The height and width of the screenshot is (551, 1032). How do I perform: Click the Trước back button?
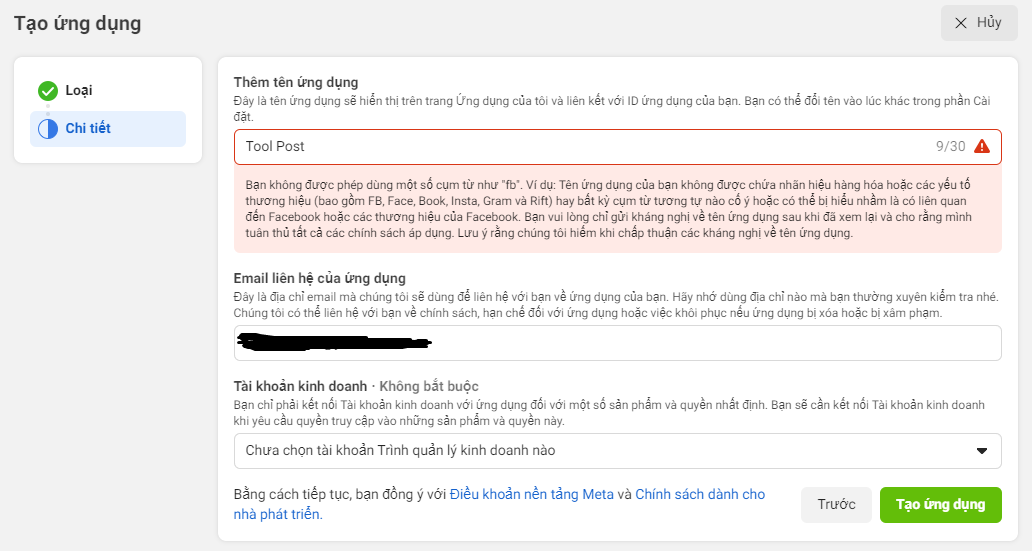[836, 505]
